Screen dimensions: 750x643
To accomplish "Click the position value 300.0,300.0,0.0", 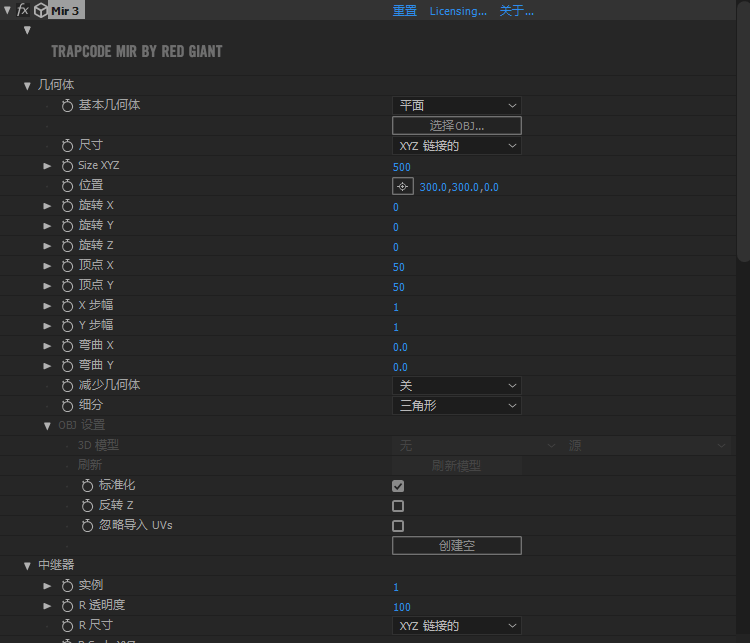I will click(459, 187).
